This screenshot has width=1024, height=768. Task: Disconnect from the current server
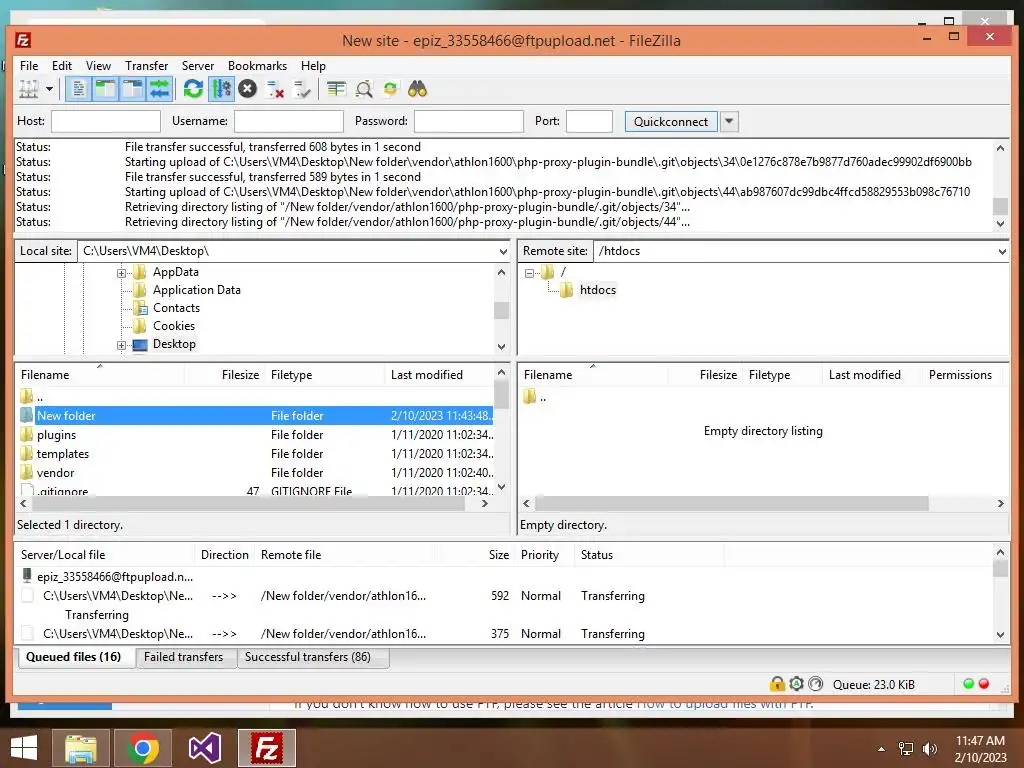click(x=275, y=89)
